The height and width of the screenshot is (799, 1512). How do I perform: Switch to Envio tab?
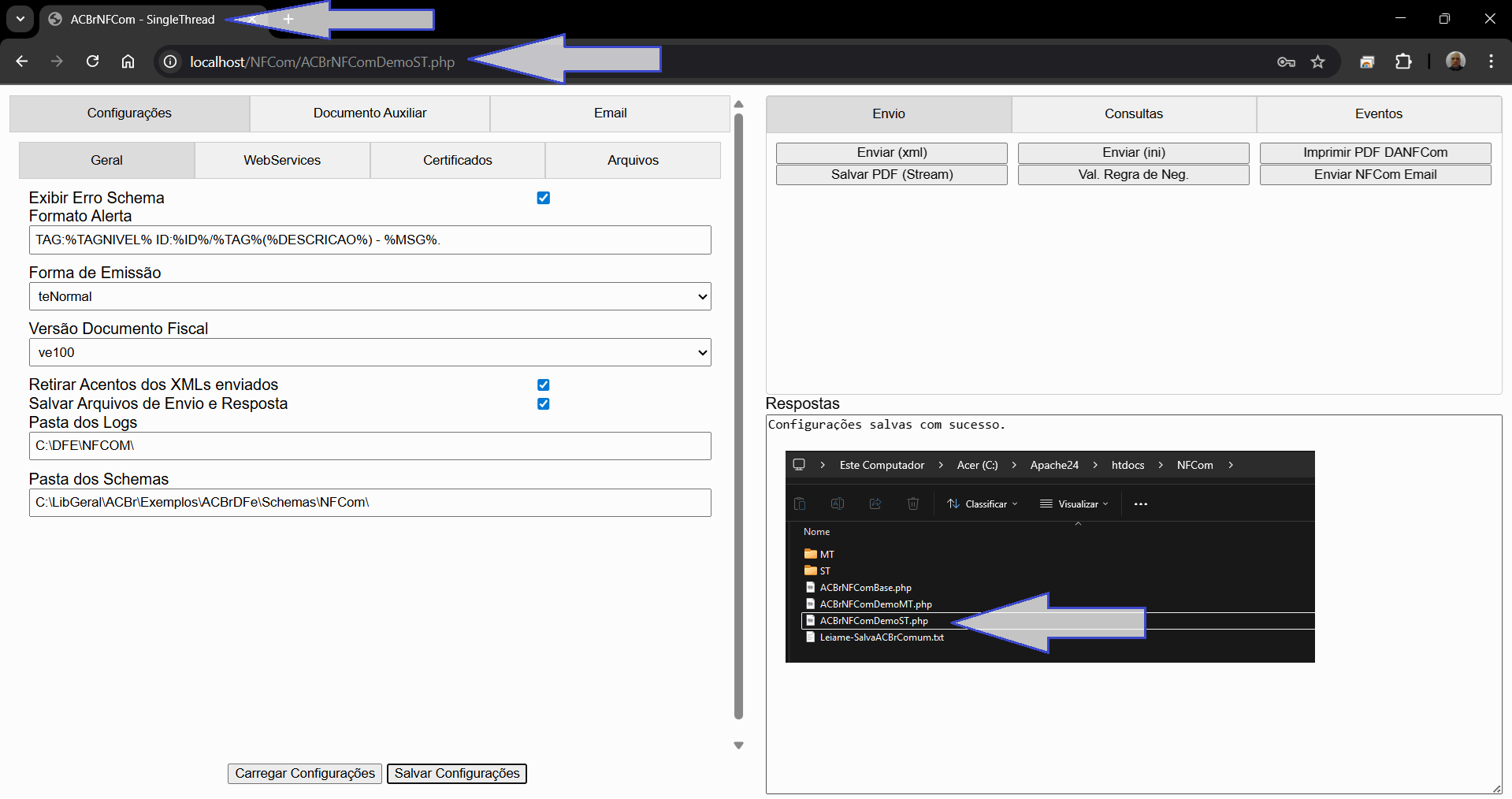point(889,114)
